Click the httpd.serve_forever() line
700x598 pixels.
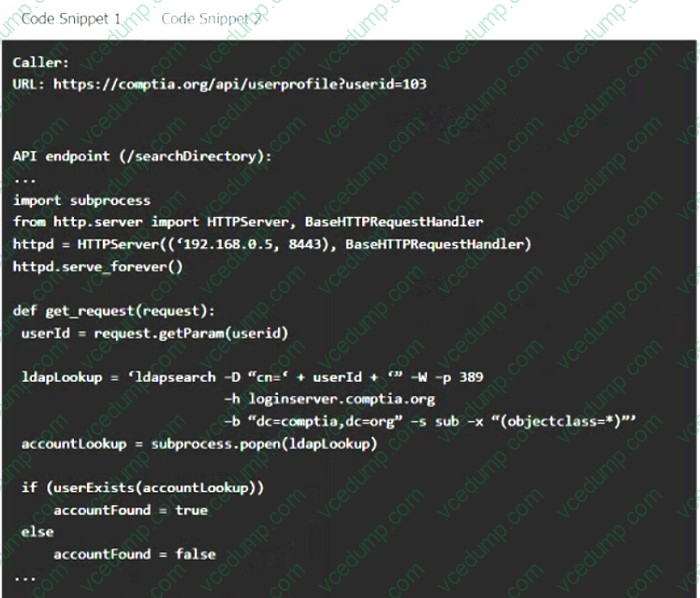pyautogui.click(x=98, y=267)
